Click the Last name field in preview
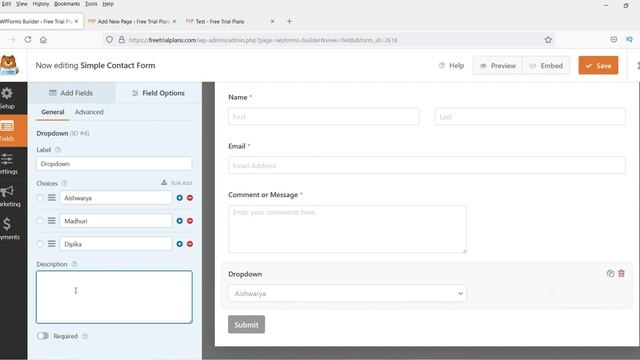640x360 pixels. [530, 117]
